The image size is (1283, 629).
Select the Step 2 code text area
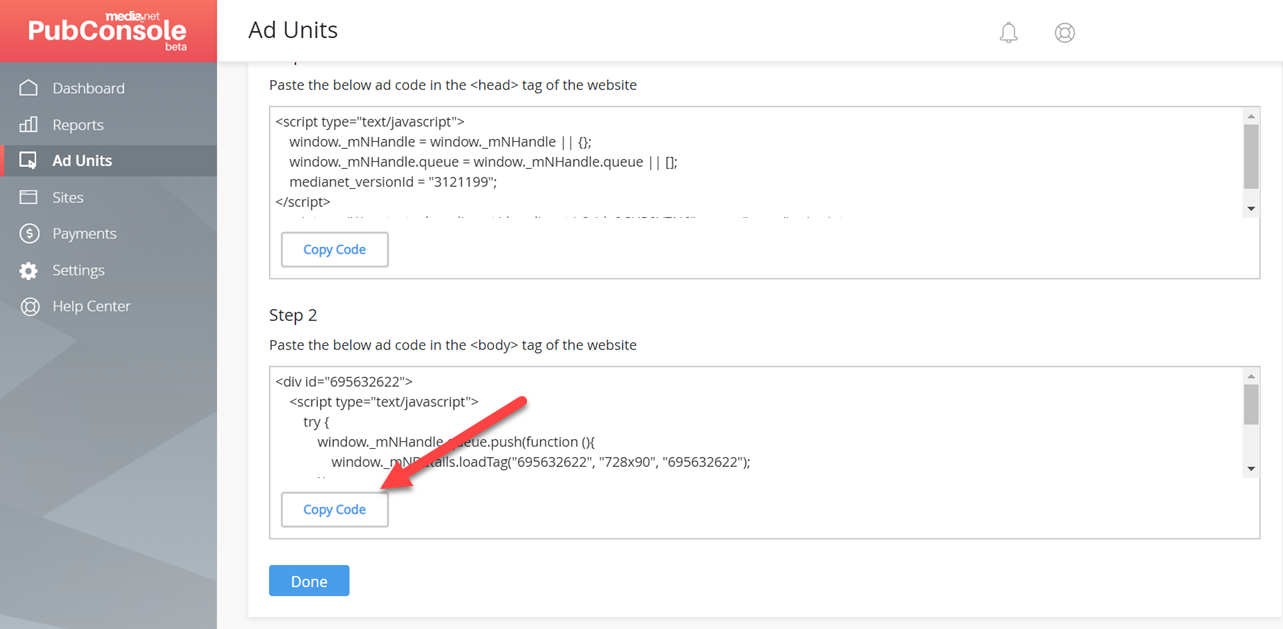point(700,420)
